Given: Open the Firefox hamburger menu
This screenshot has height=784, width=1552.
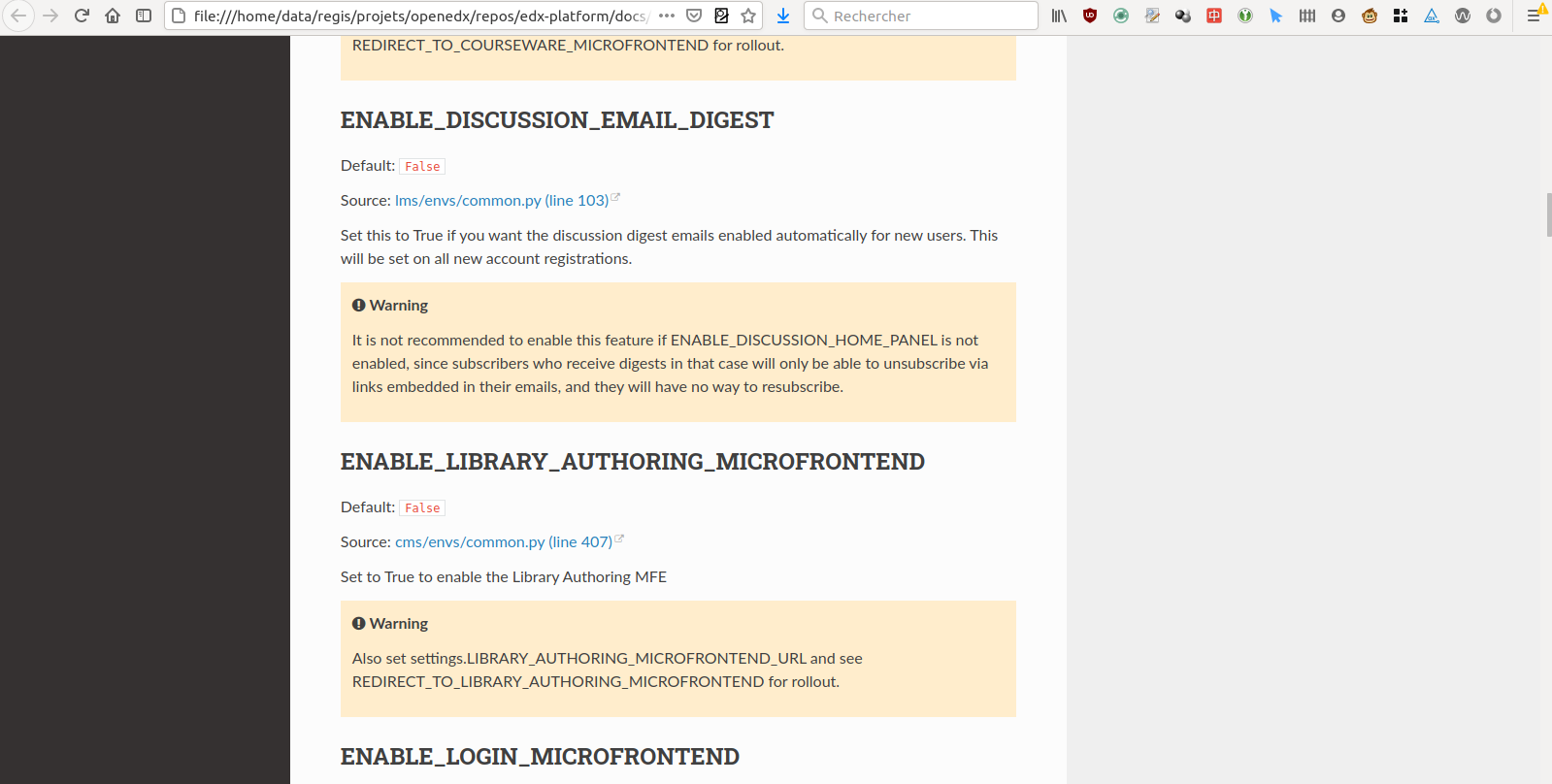Looking at the screenshot, I should coord(1535,16).
